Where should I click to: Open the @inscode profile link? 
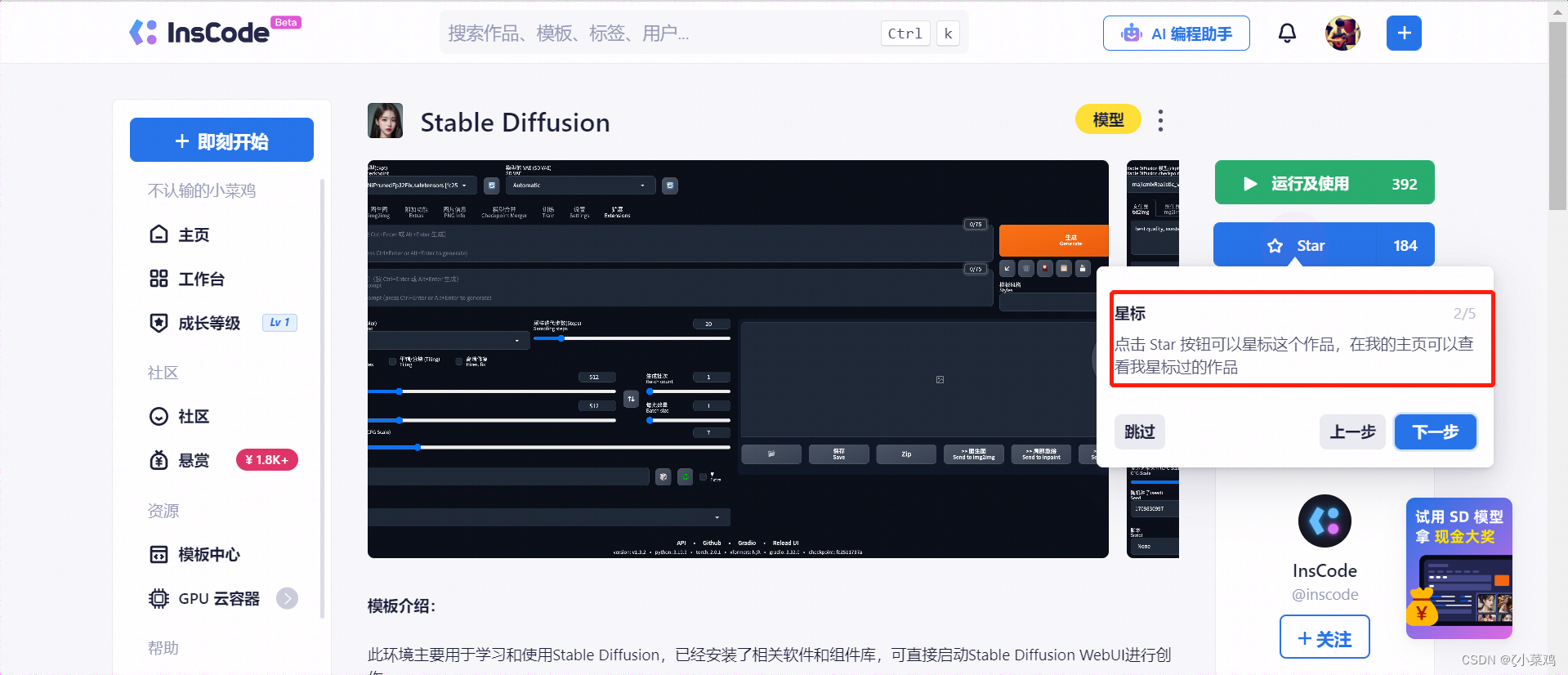(1325, 595)
